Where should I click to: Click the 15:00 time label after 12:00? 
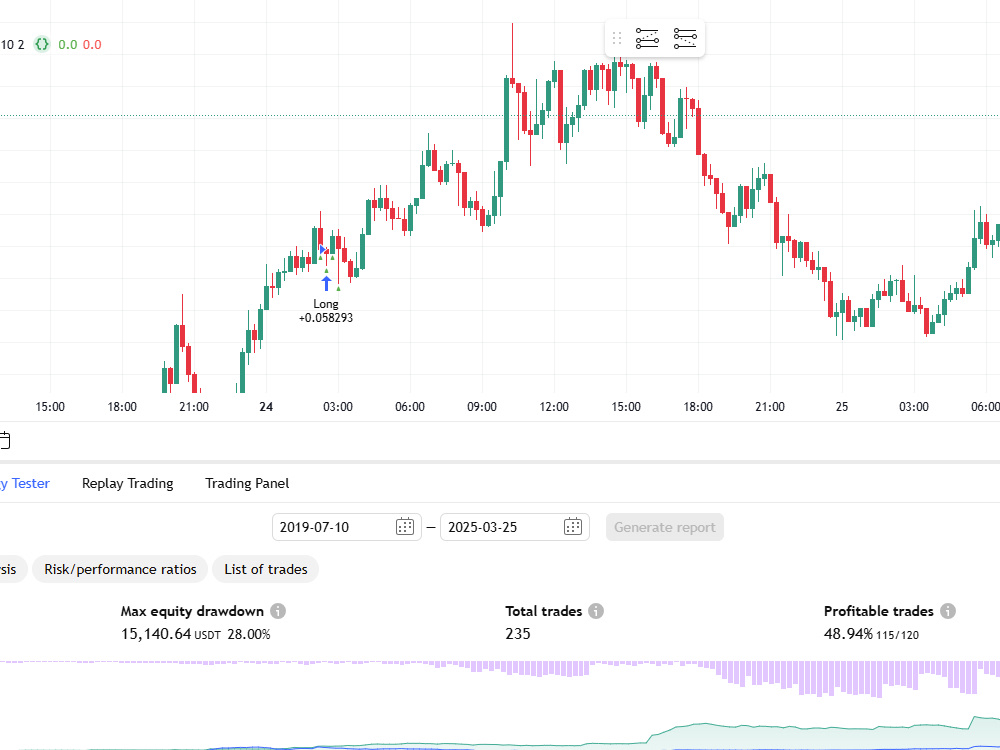626,407
